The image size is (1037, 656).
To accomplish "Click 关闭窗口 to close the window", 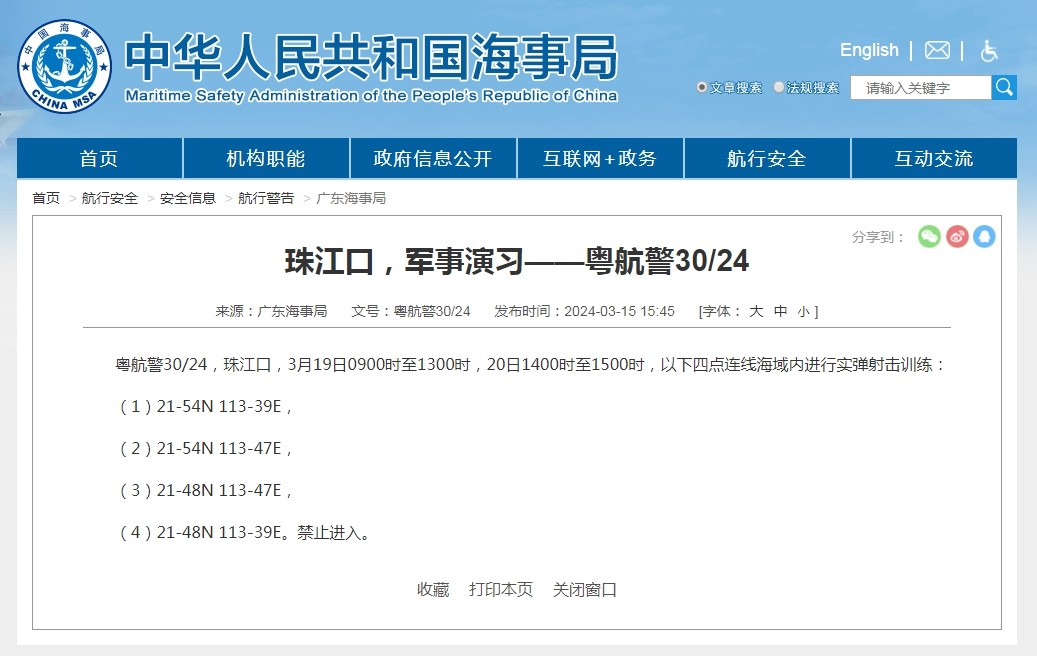I will click(585, 589).
